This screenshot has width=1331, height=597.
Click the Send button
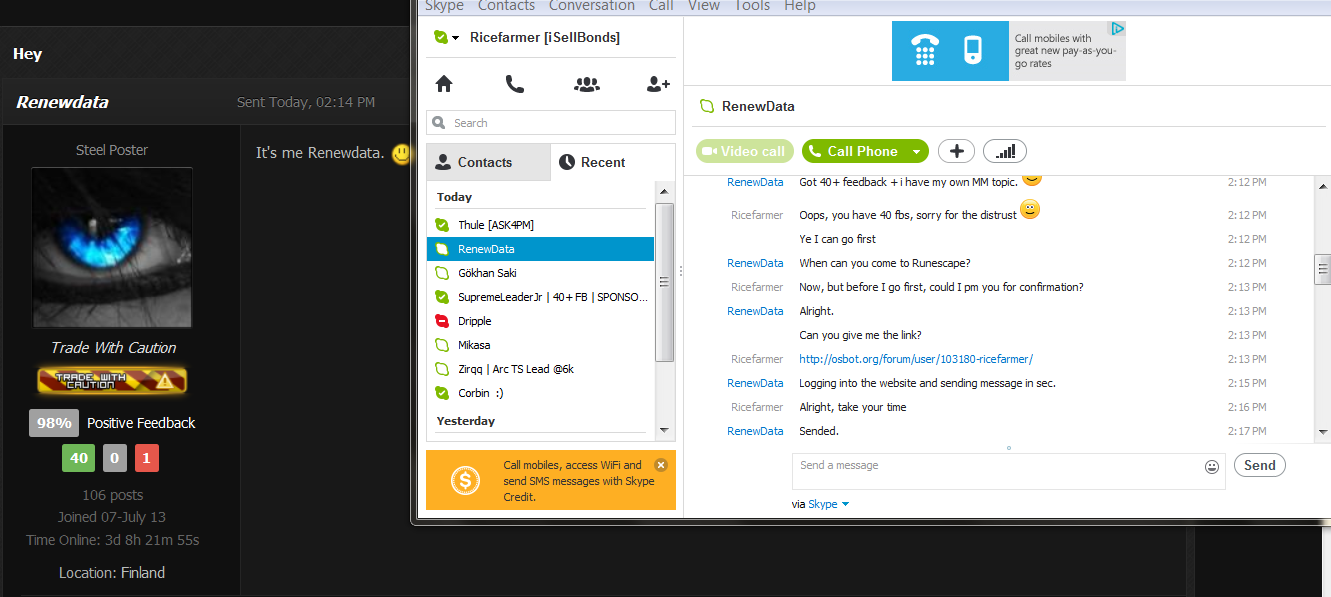tap(1260, 465)
